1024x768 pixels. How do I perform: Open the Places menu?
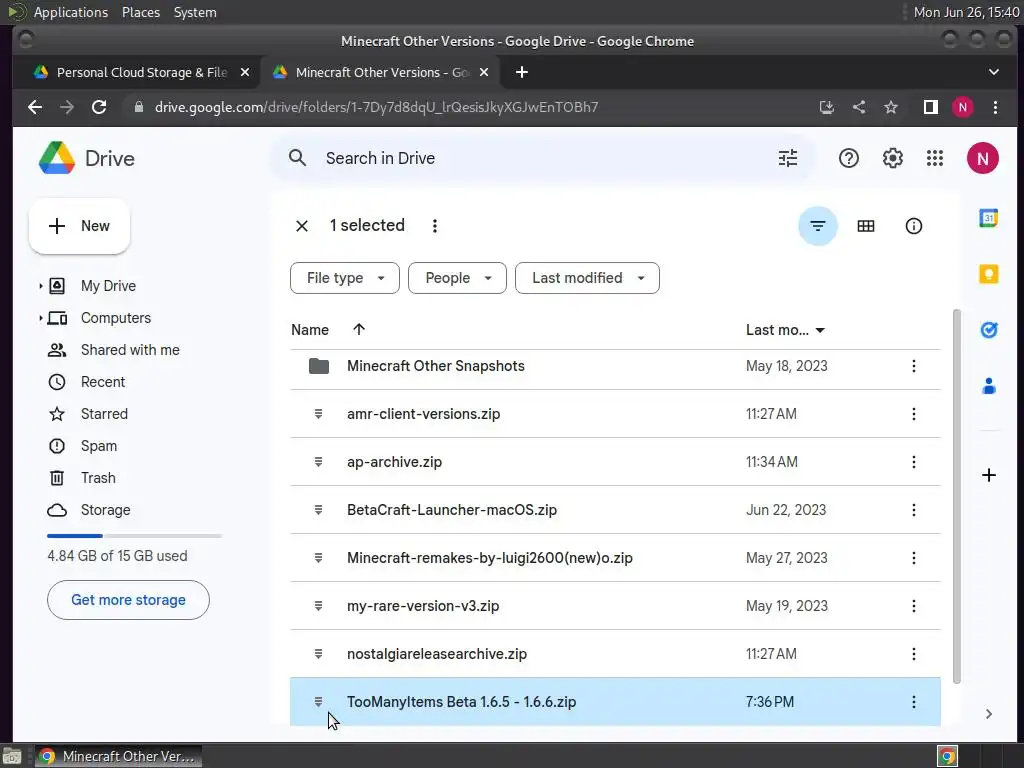tap(140, 12)
